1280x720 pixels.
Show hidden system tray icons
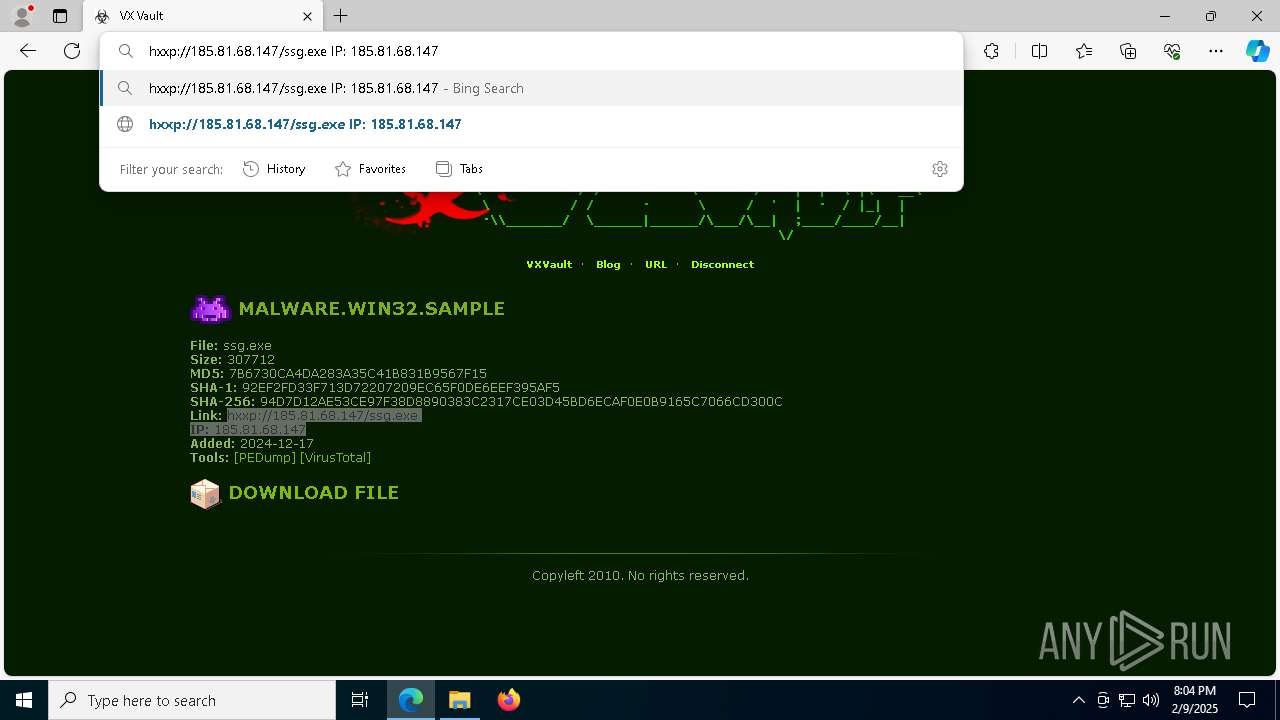coord(1078,700)
